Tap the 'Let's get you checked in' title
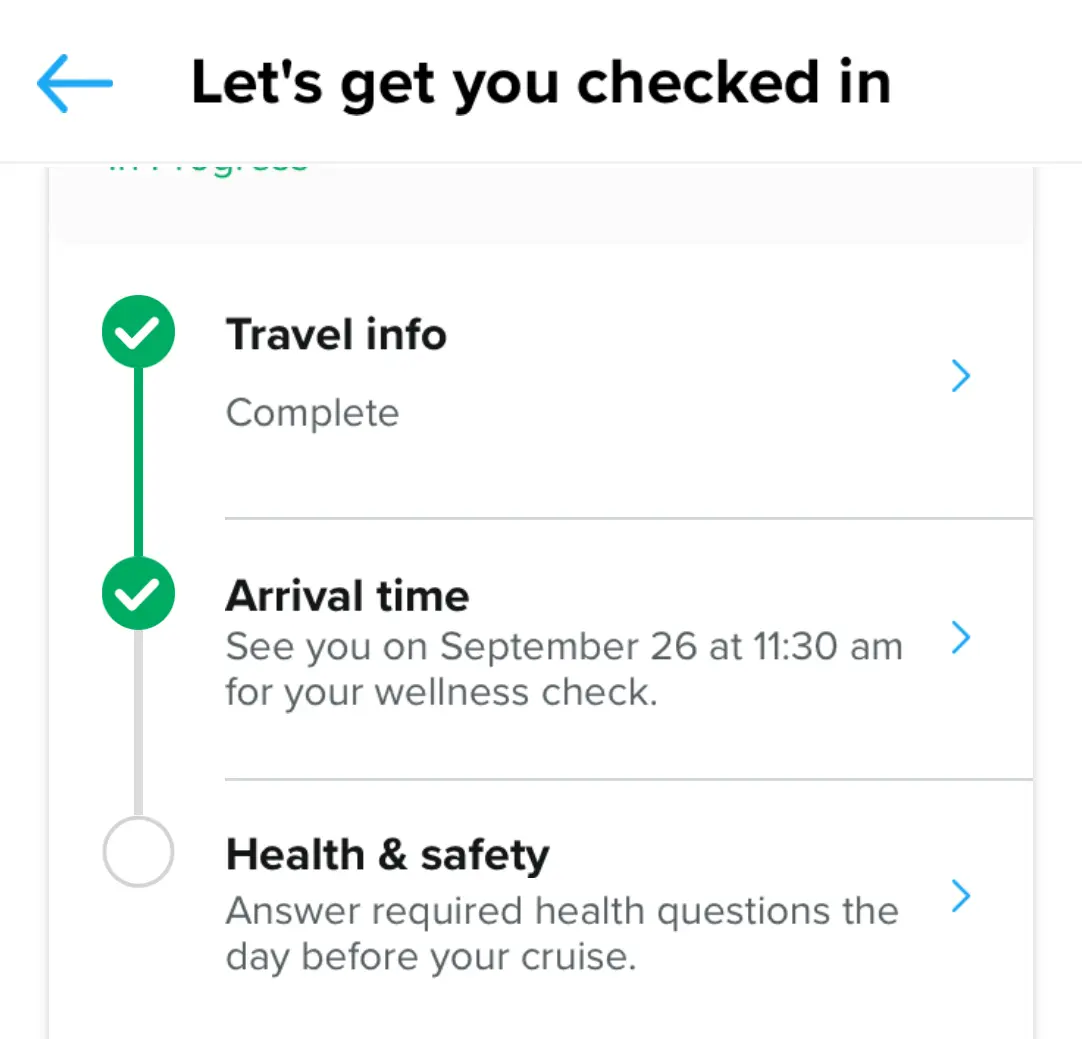Screen dimensions: 1082x1039 coord(541,83)
